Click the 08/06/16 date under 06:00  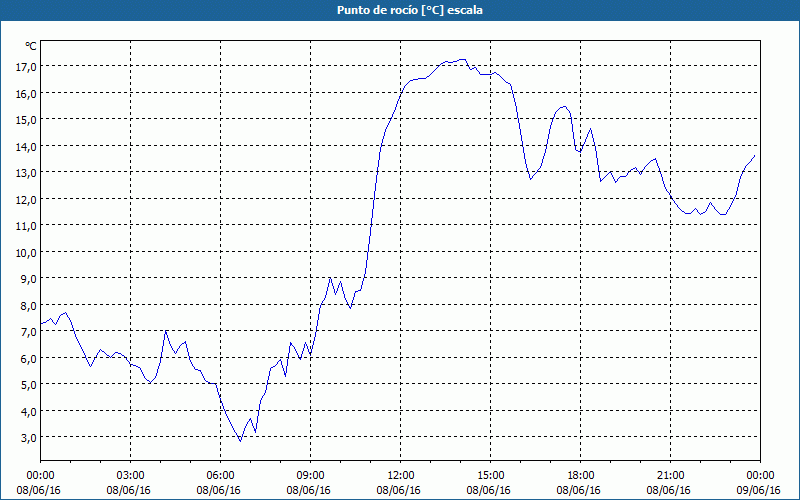218,490
